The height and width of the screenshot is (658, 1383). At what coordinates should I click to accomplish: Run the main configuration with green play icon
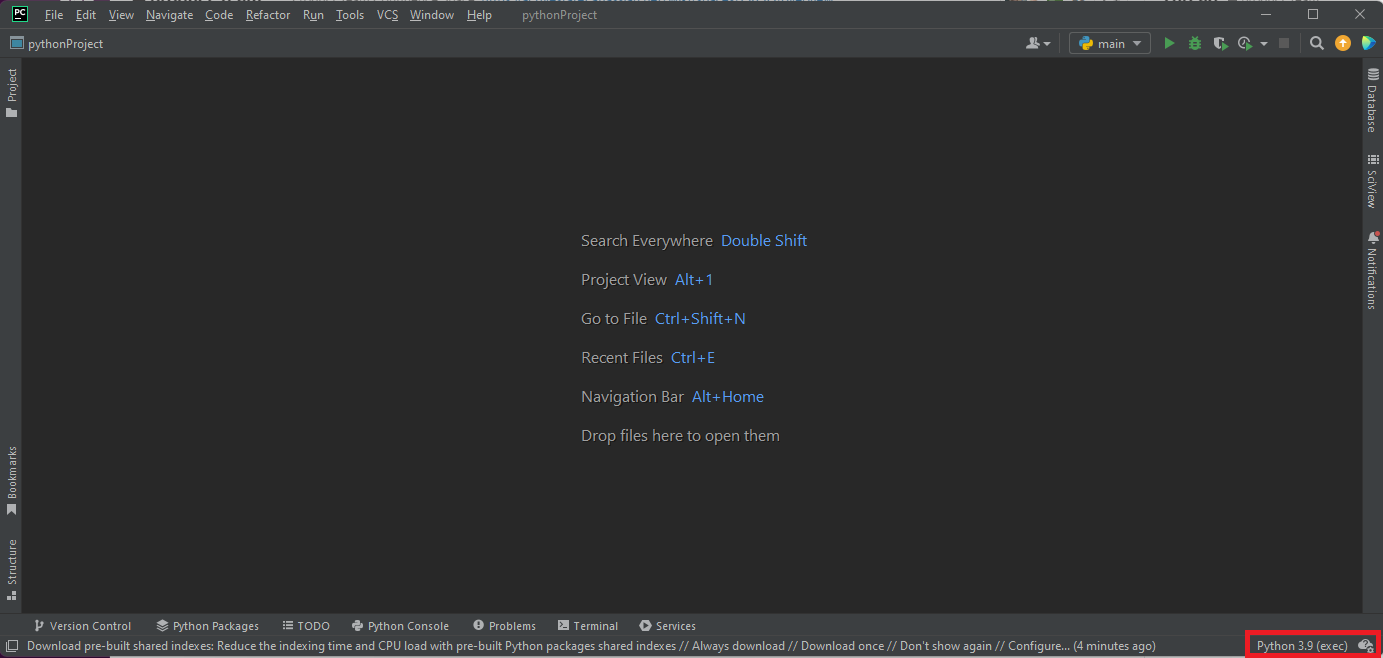point(1169,44)
